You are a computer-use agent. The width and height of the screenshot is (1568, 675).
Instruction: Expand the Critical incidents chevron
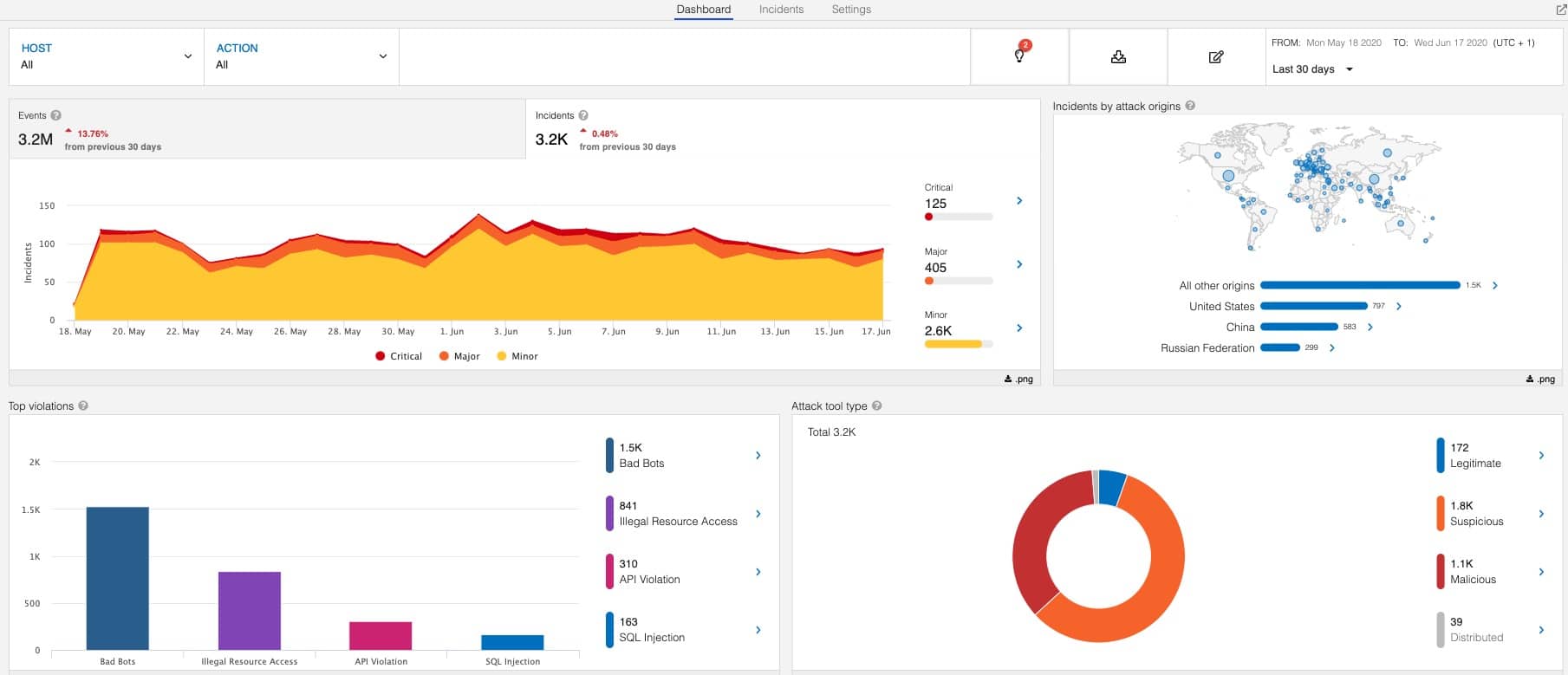[x=1019, y=201]
